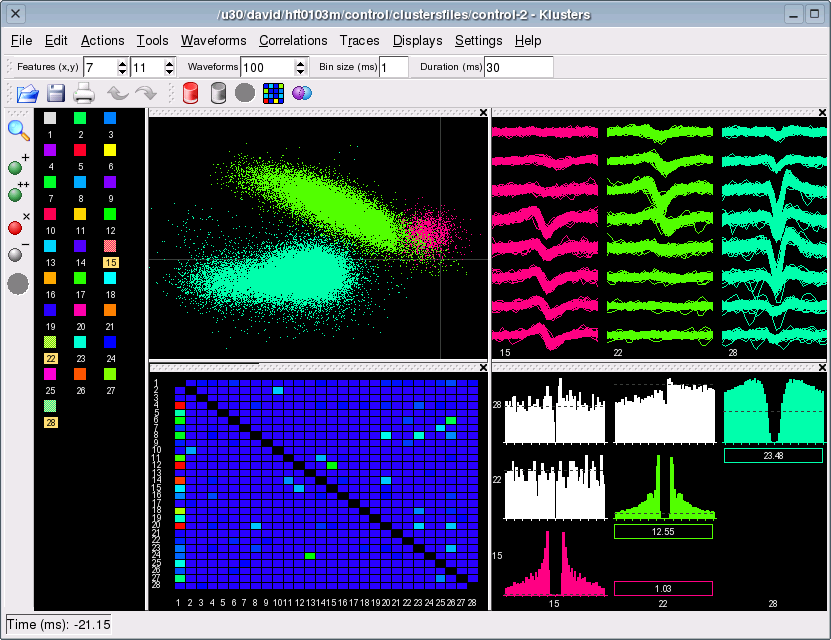Open the Tools menu
The image size is (831, 640).
[152, 41]
